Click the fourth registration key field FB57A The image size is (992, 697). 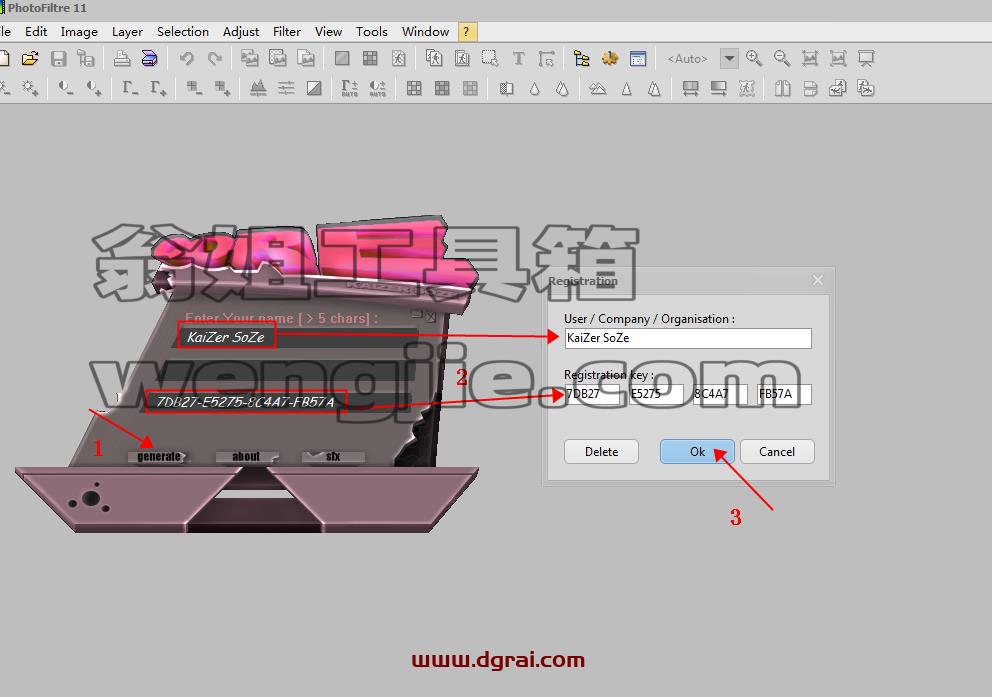click(x=784, y=394)
